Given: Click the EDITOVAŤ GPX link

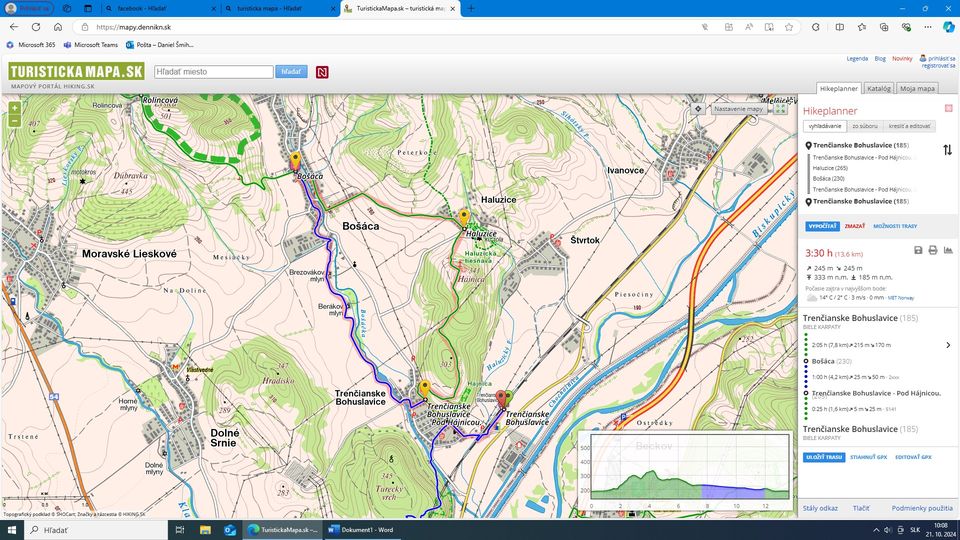Looking at the screenshot, I should pos(913,457).
